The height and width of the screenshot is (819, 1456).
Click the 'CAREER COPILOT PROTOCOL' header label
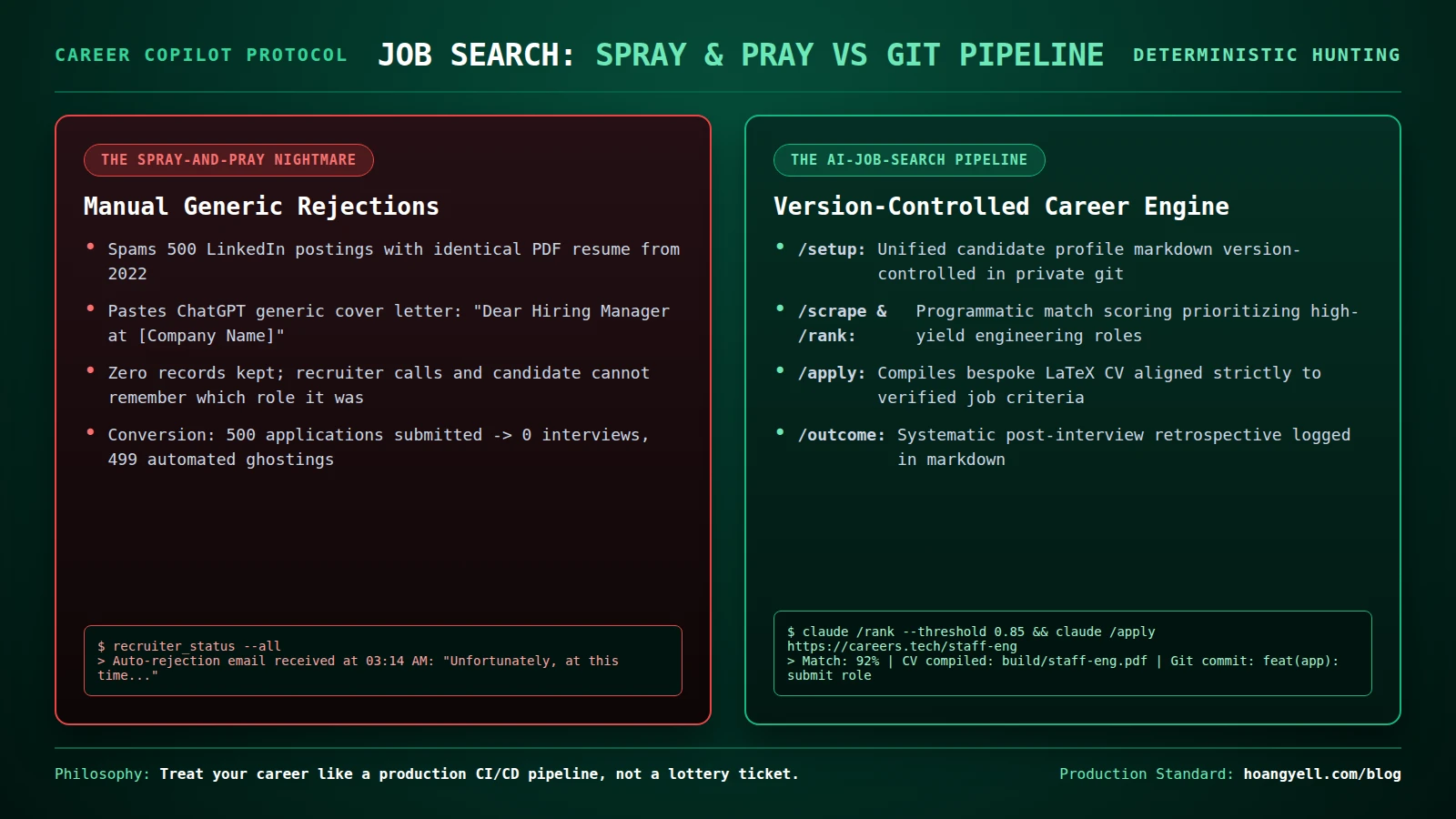coord(201,55)
